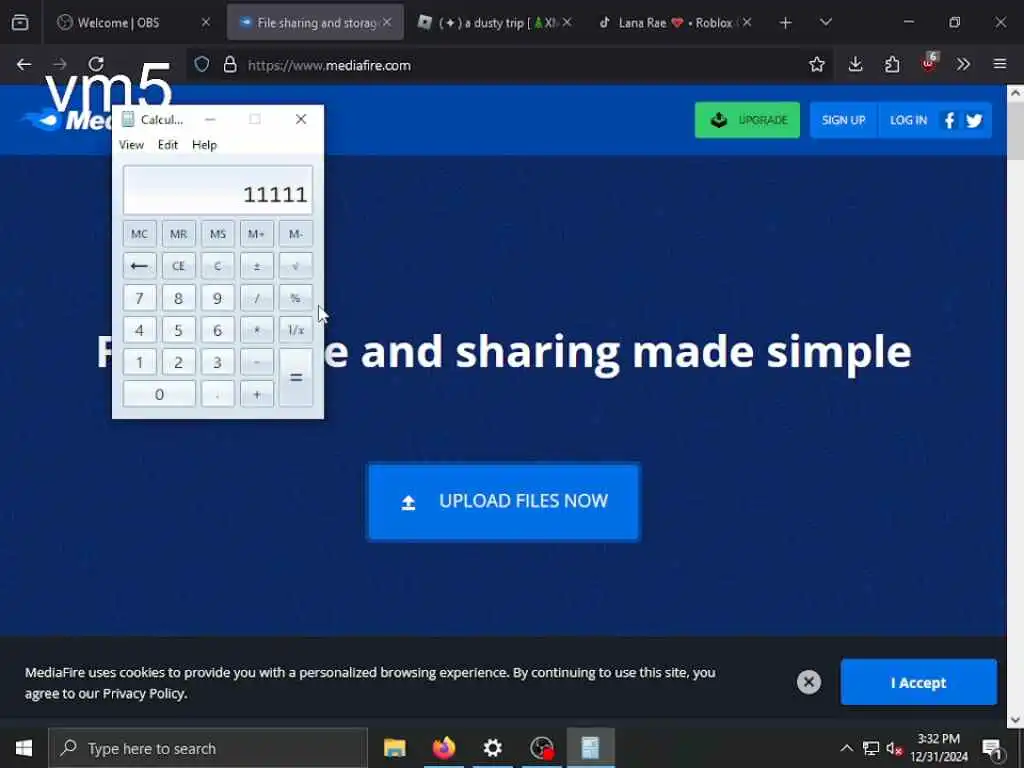The image size is (1024, 768).
Task: Click the Calculator MC memory clear key
Action: point(139,234)
